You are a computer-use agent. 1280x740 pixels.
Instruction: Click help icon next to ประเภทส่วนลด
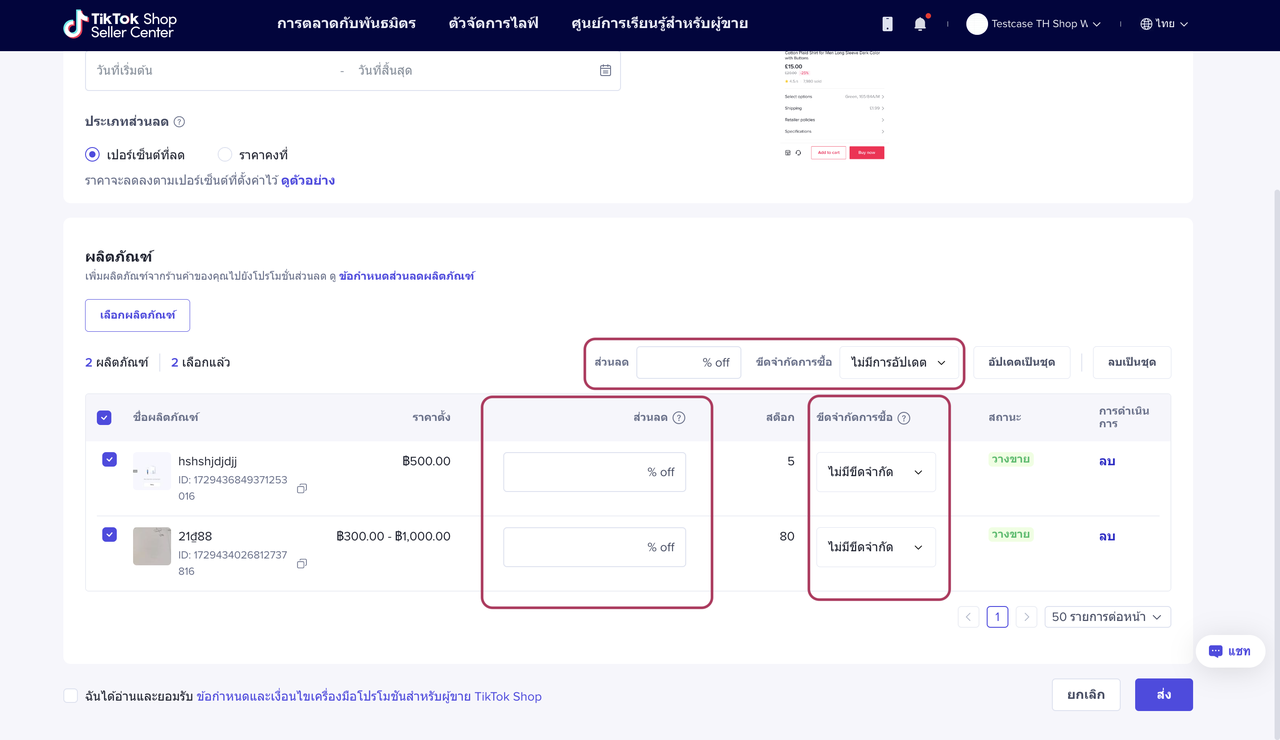point(179,122)
